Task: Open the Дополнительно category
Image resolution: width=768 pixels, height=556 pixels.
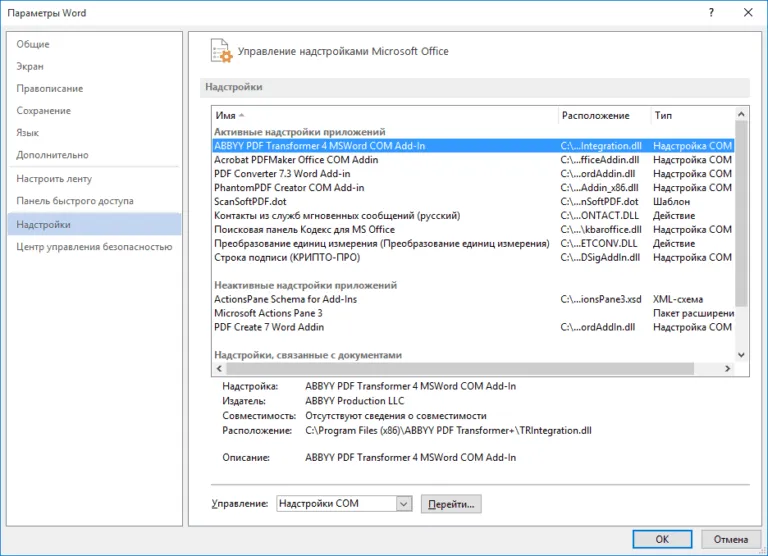Action: coord(94,155)
